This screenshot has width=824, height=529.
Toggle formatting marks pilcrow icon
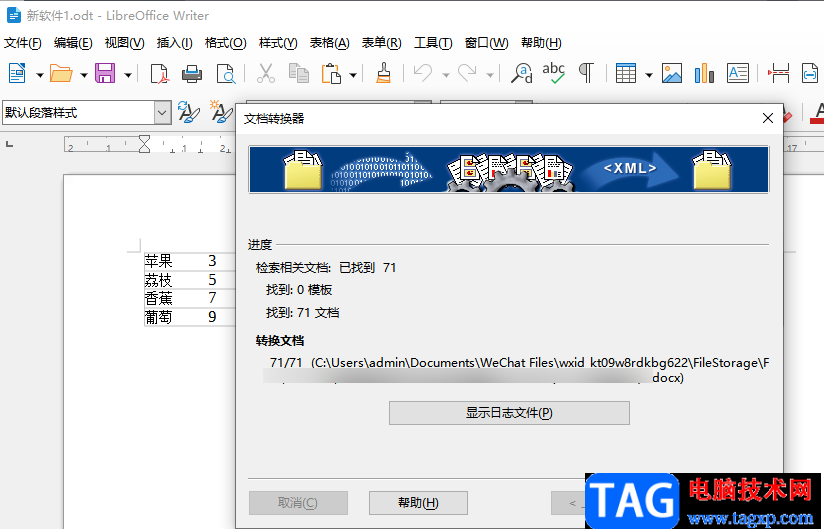point(586,73)
